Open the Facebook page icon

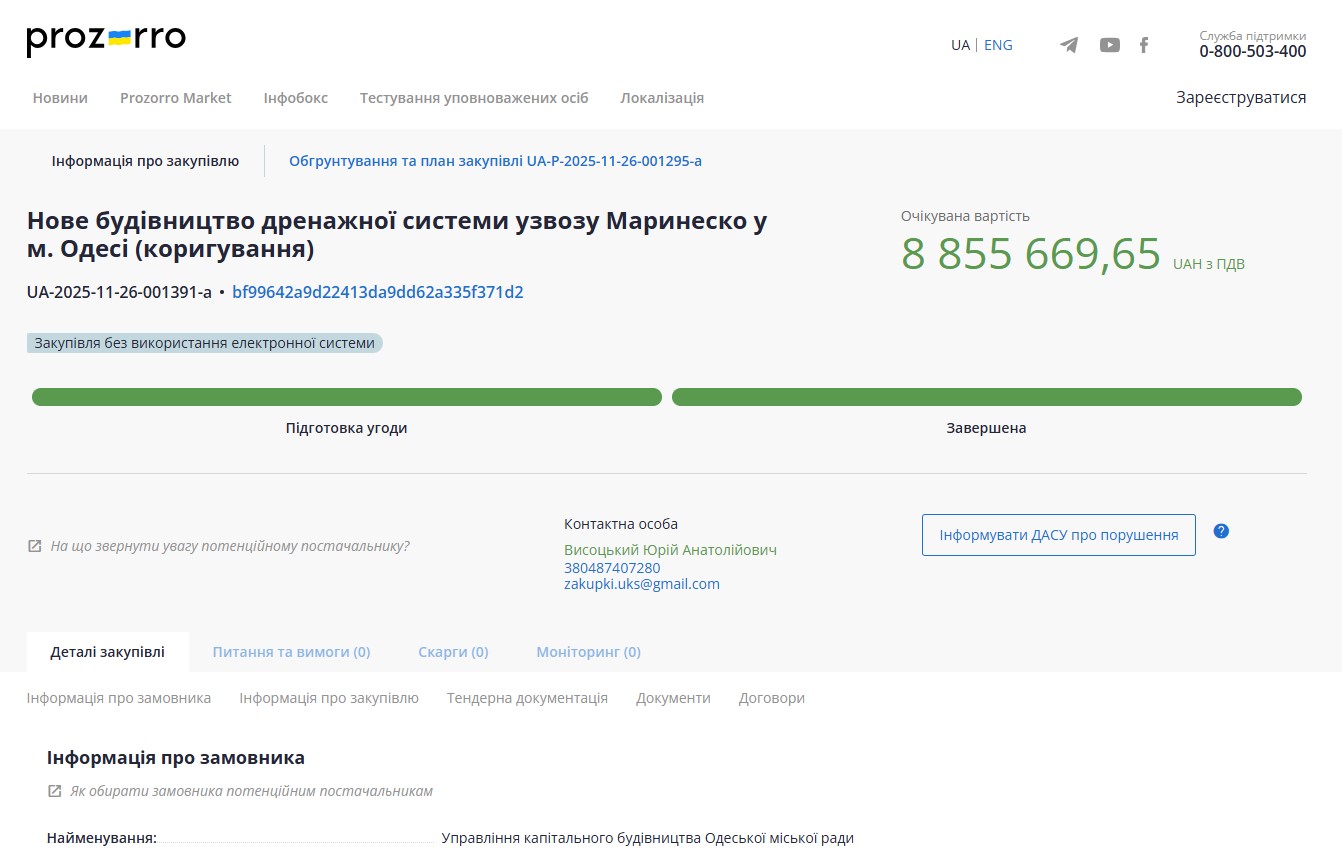point(1144,45)
